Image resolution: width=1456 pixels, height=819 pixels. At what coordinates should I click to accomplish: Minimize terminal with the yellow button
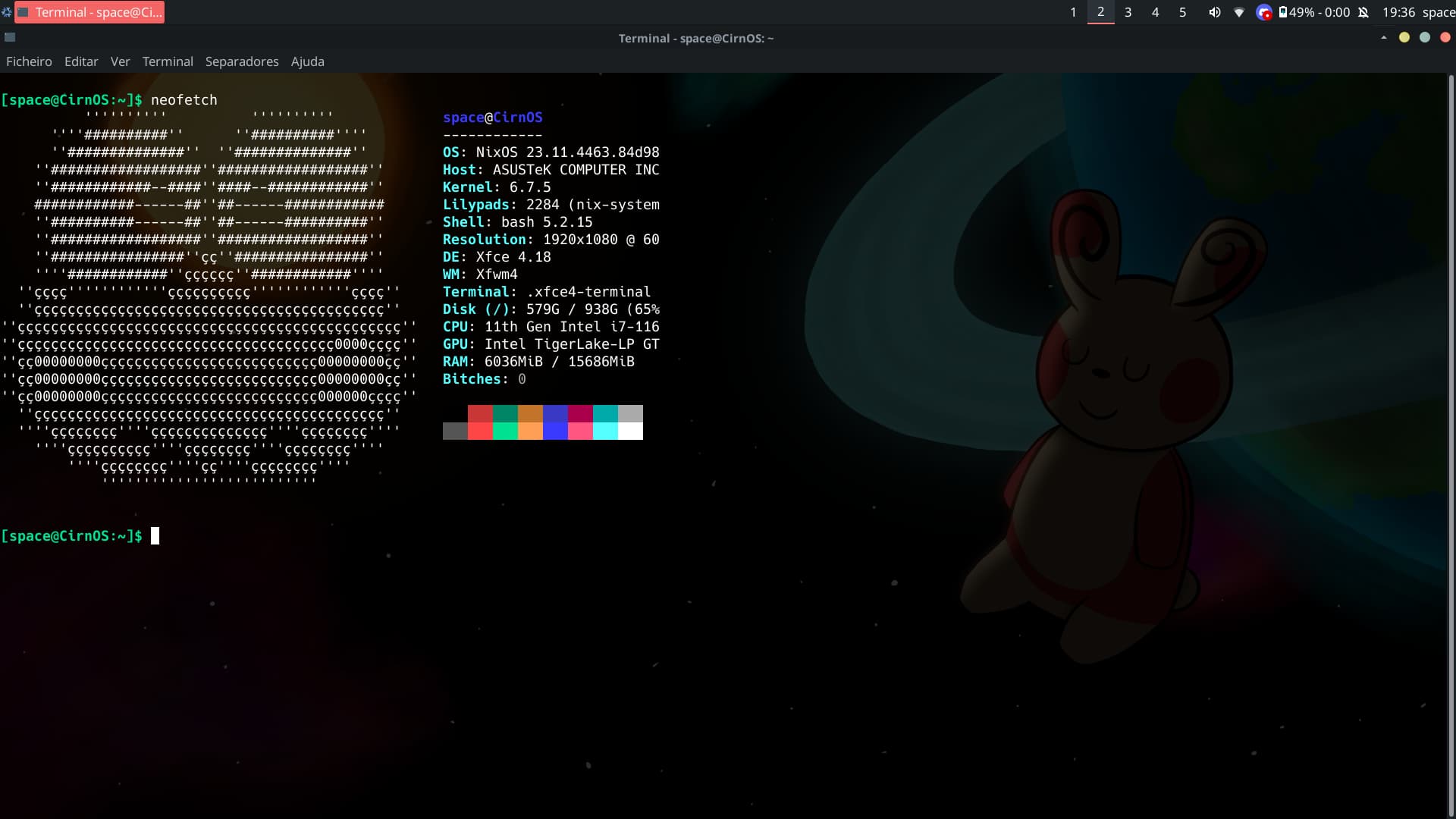click(x=1404, y=37)
